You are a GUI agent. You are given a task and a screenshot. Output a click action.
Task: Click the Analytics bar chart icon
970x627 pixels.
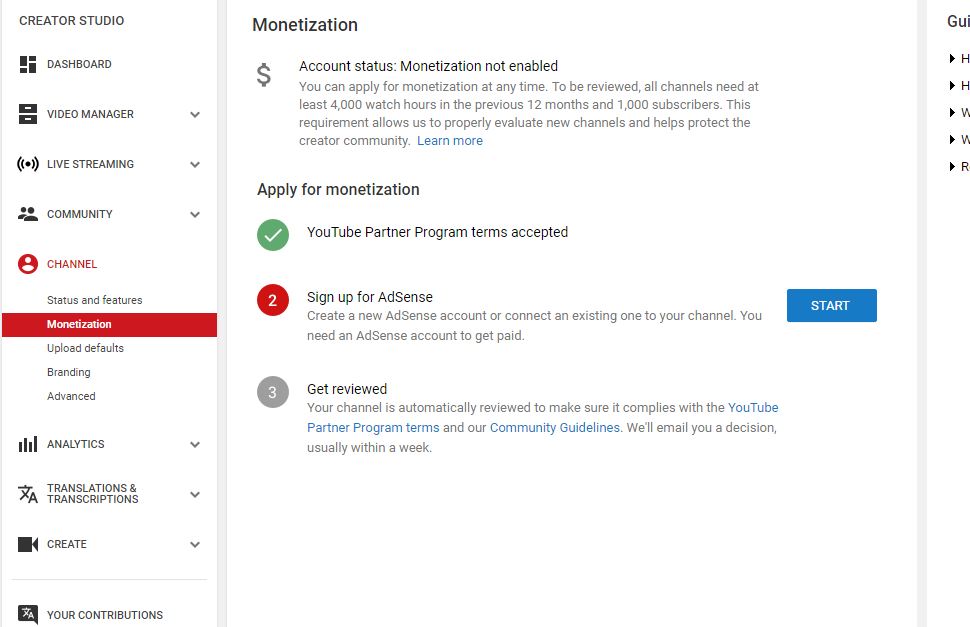28,444
